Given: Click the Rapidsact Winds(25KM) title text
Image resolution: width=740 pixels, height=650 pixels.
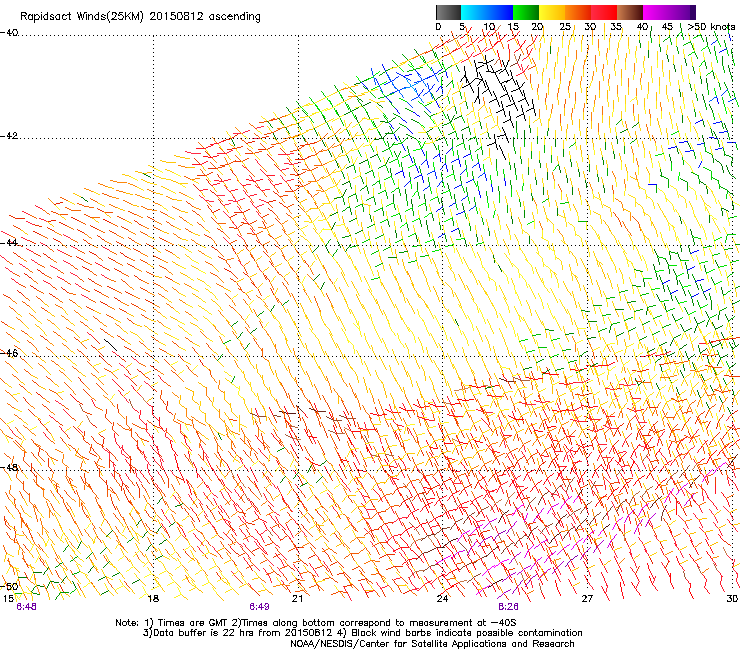Looking at the screenshot, I should pos(83,17).
